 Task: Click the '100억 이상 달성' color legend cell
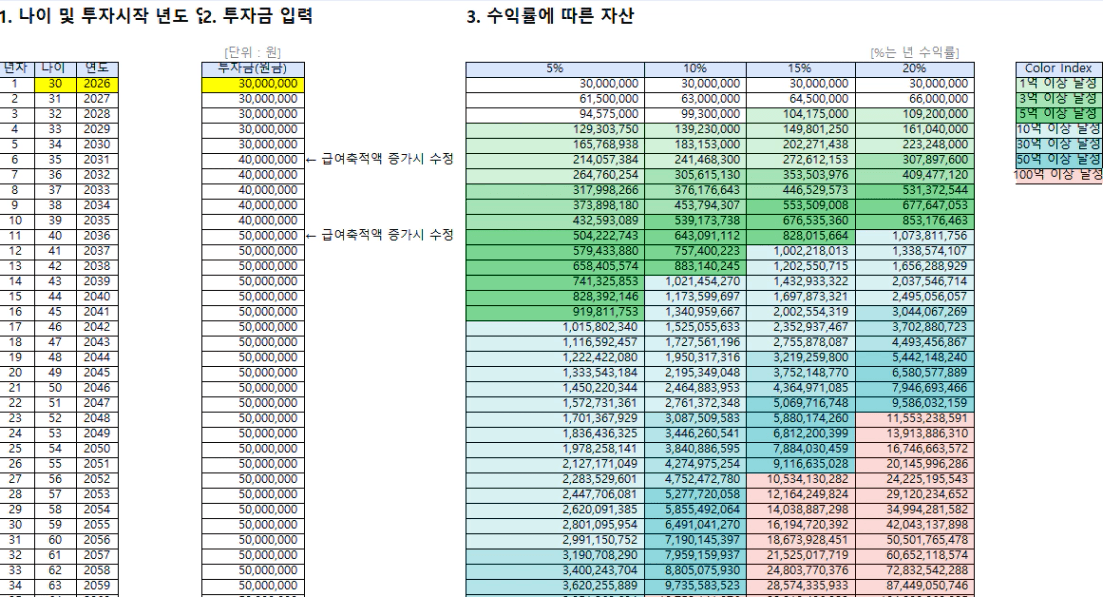pos(1059,175)
